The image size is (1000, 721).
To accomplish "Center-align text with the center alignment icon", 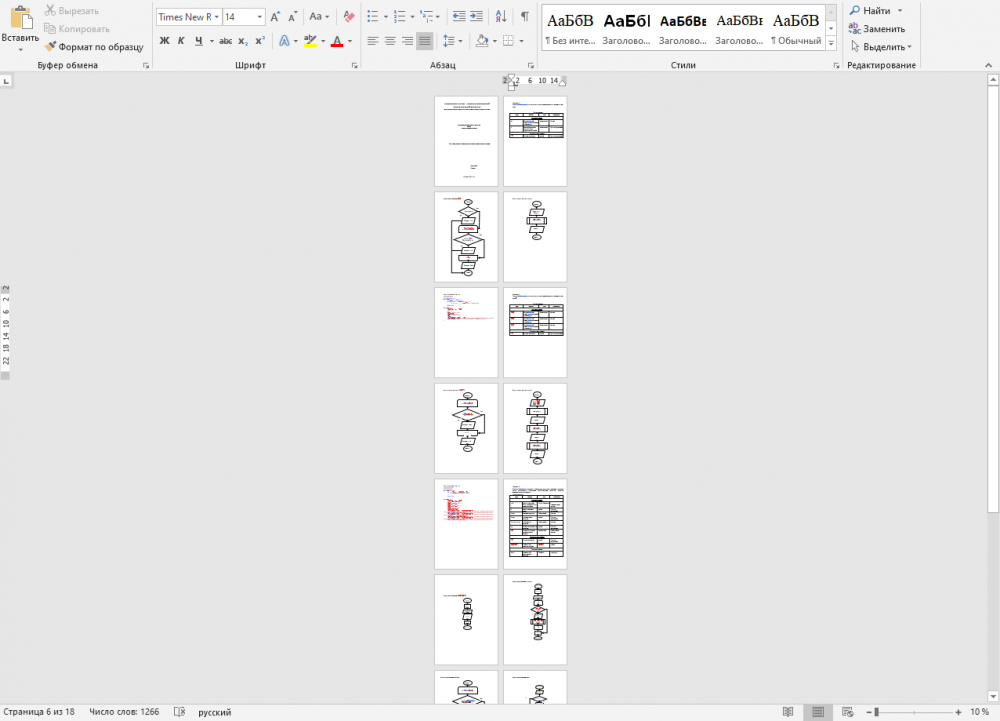I will coord(390,41).
